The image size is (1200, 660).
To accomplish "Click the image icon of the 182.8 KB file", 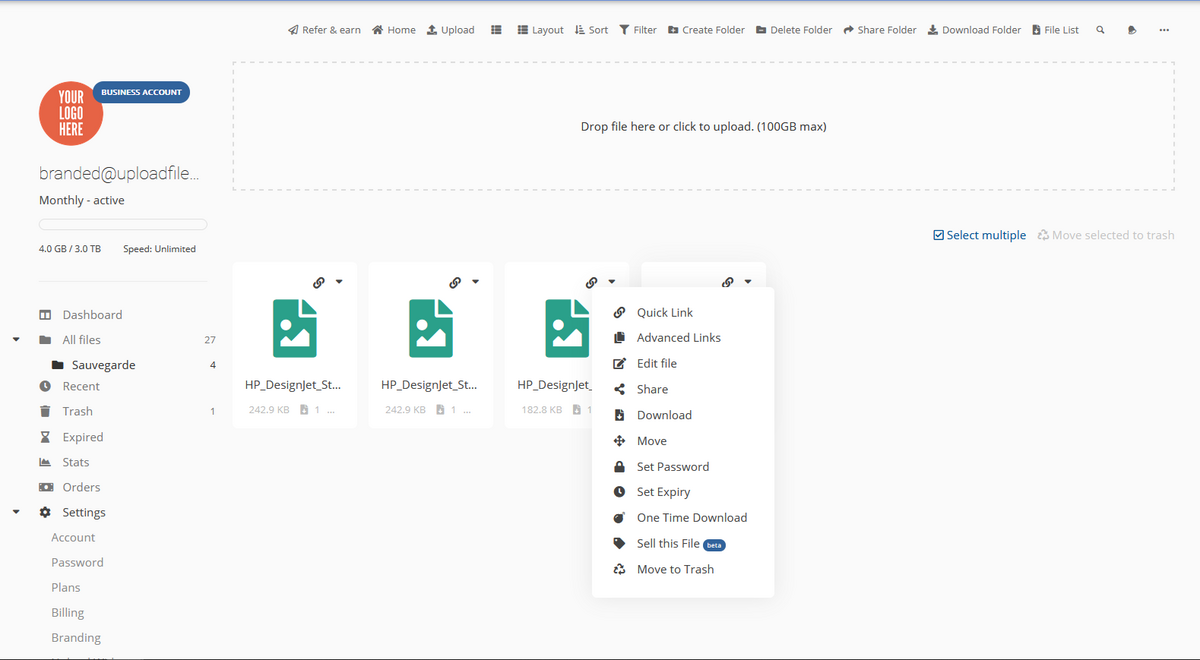I will [567, 328].
